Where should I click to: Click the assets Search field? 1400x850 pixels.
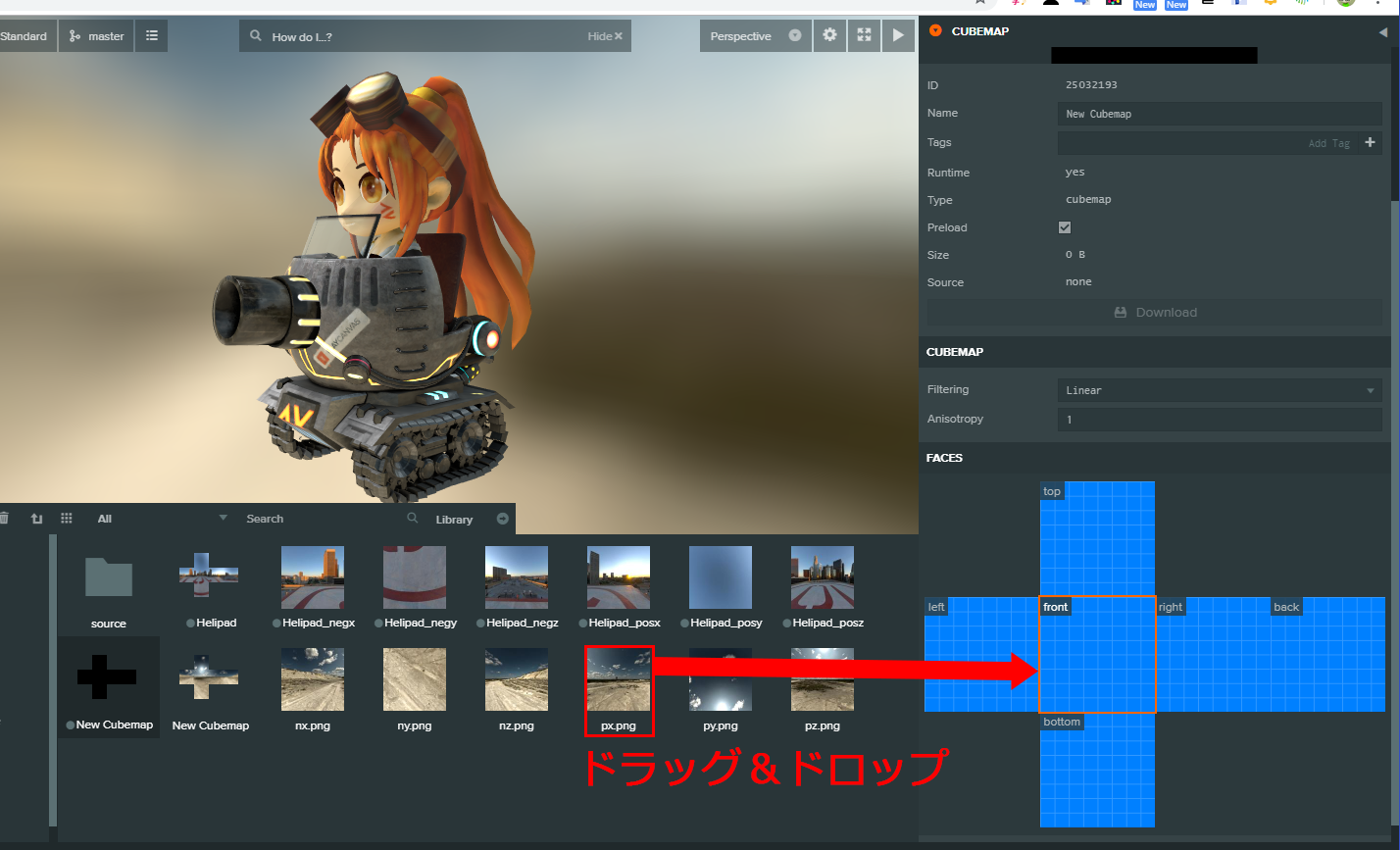coord(331,519)
